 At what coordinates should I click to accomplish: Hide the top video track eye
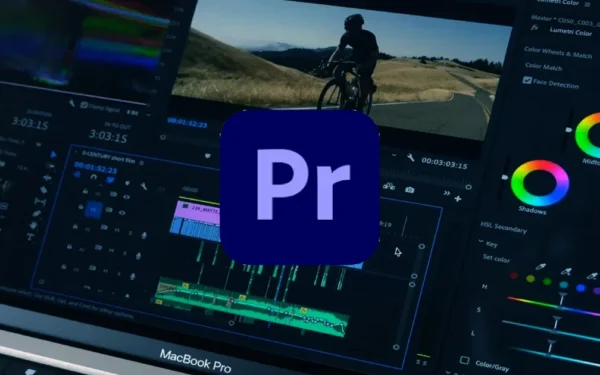pos(126,197)
